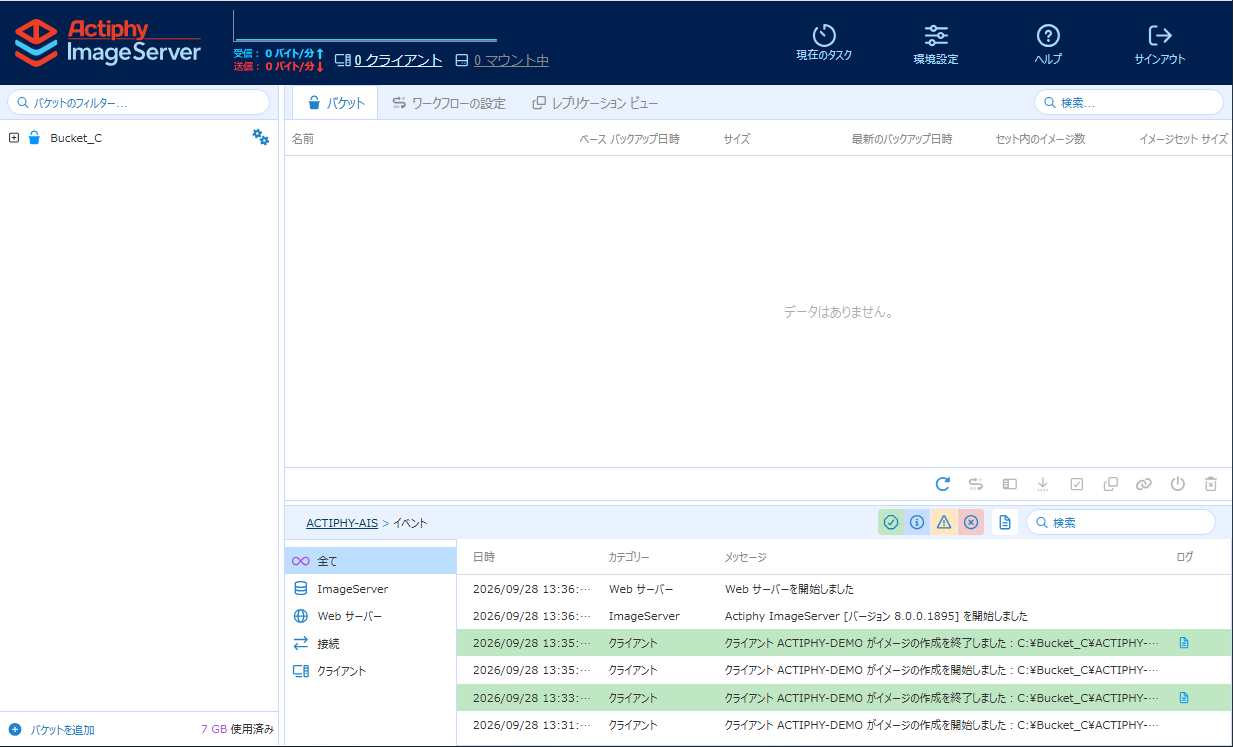Click the copy/replicate icon in bucket toolbar
The width and height of the screenshot is (1233, 747).
coord(1110,484)
